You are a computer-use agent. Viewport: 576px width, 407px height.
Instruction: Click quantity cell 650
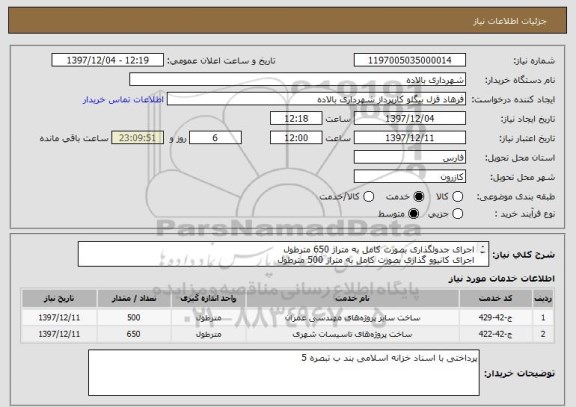(x=134, y=334)
